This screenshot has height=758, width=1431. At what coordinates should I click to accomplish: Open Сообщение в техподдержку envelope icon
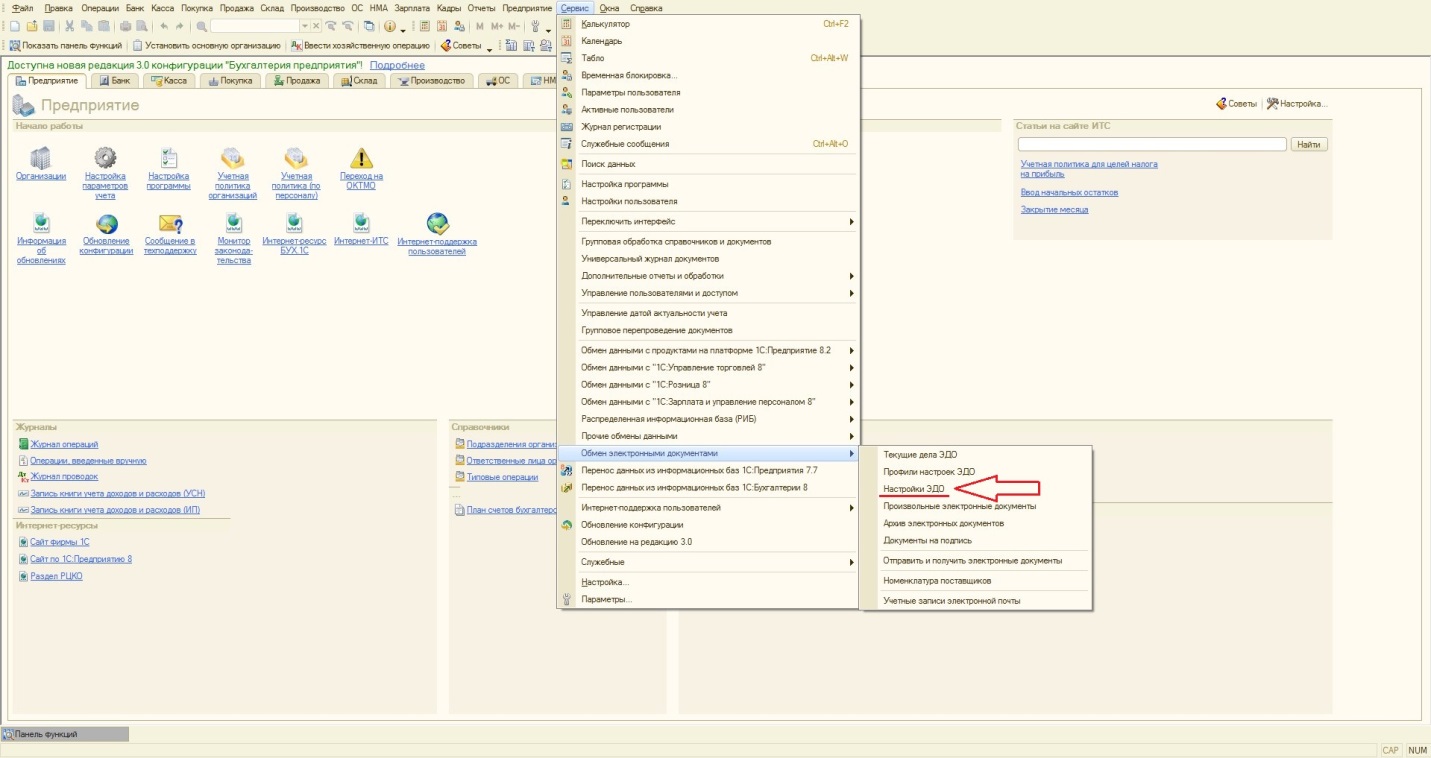click(x=170, y=223)
